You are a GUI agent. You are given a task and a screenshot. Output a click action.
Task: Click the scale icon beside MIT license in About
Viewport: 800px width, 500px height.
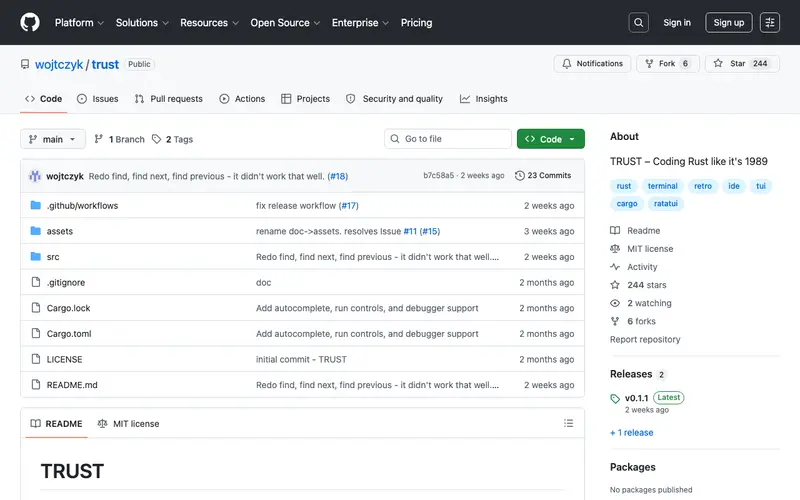pos(615,248)
